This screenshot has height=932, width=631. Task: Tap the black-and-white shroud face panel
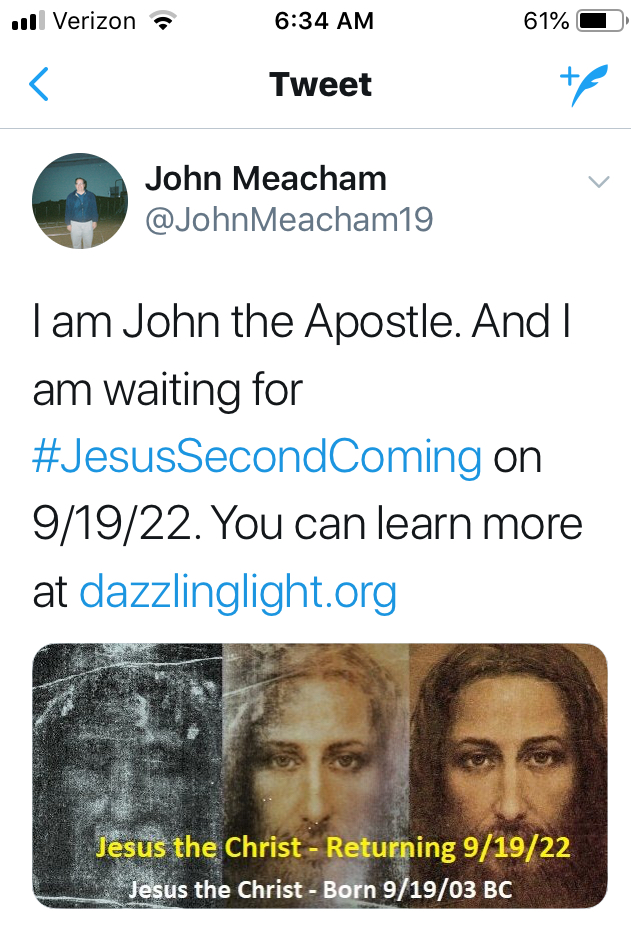pos(127,740)
